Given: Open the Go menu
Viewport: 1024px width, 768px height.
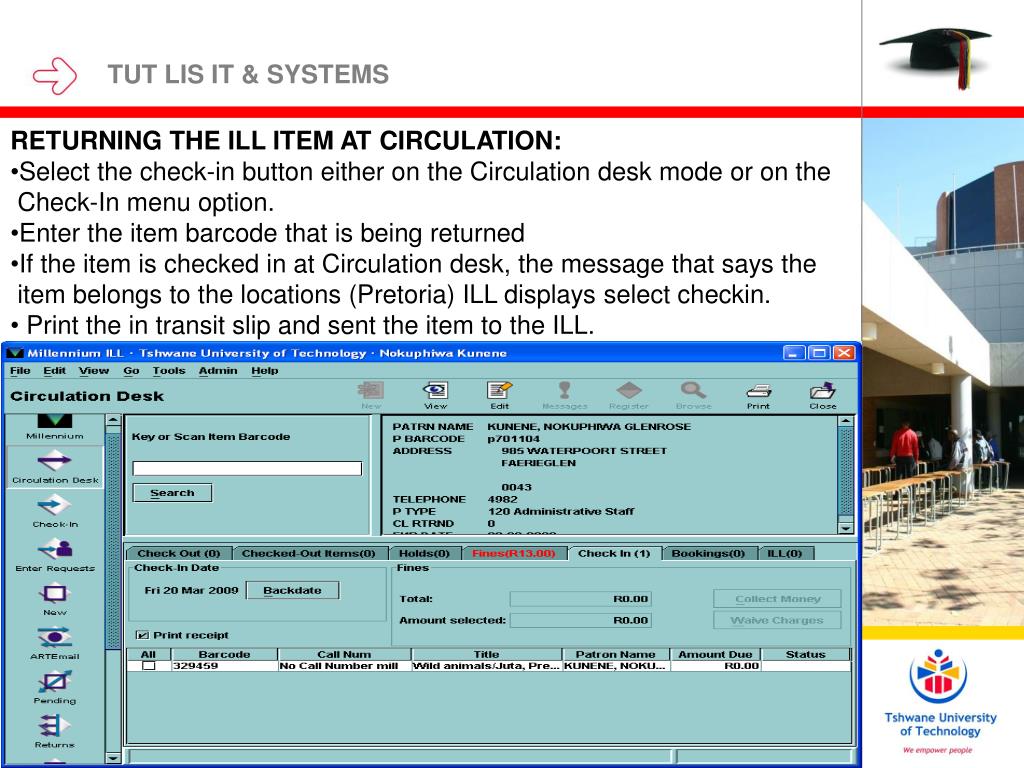Looking at the screenshot, I should click(x=131, y=370).
